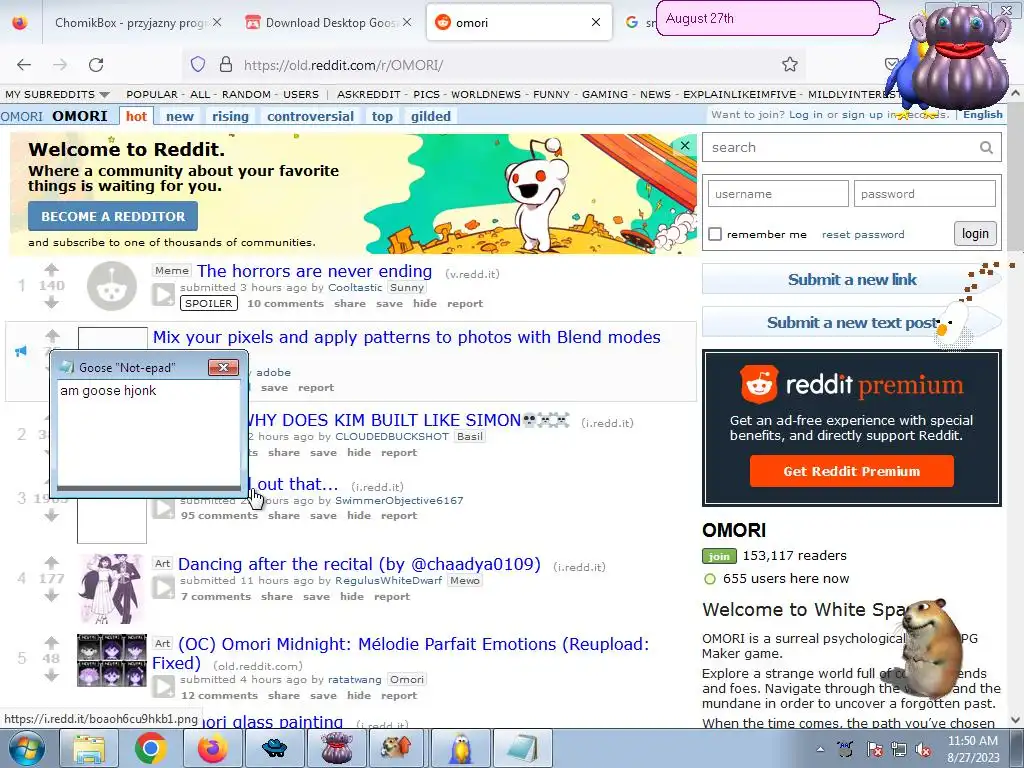Join the OMORI subreddit

[719, 556]
